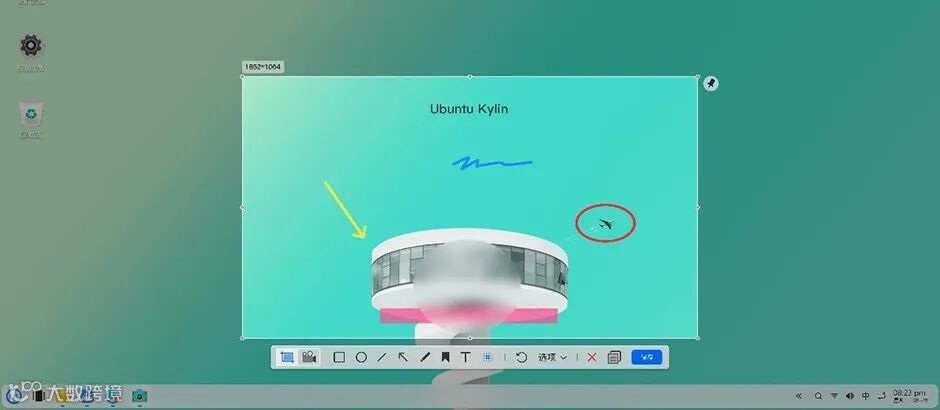Copy the screenshot to clipboard
Image resolution: width=940 pixels, height=410 pixels.
(x=614, y=357)
